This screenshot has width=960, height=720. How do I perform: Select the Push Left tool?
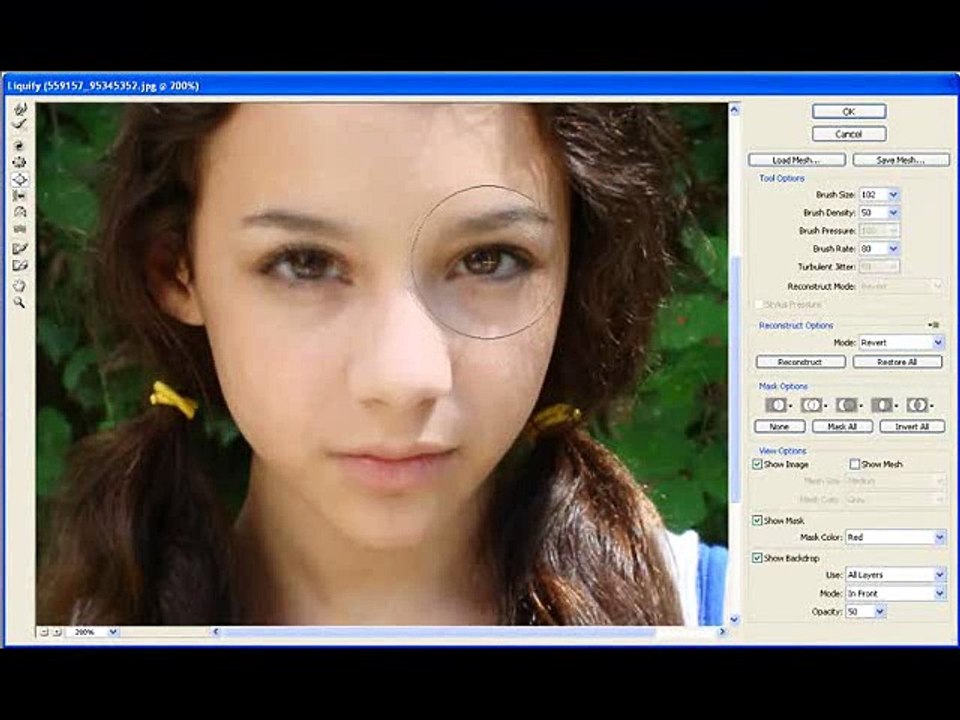[20, 196]
